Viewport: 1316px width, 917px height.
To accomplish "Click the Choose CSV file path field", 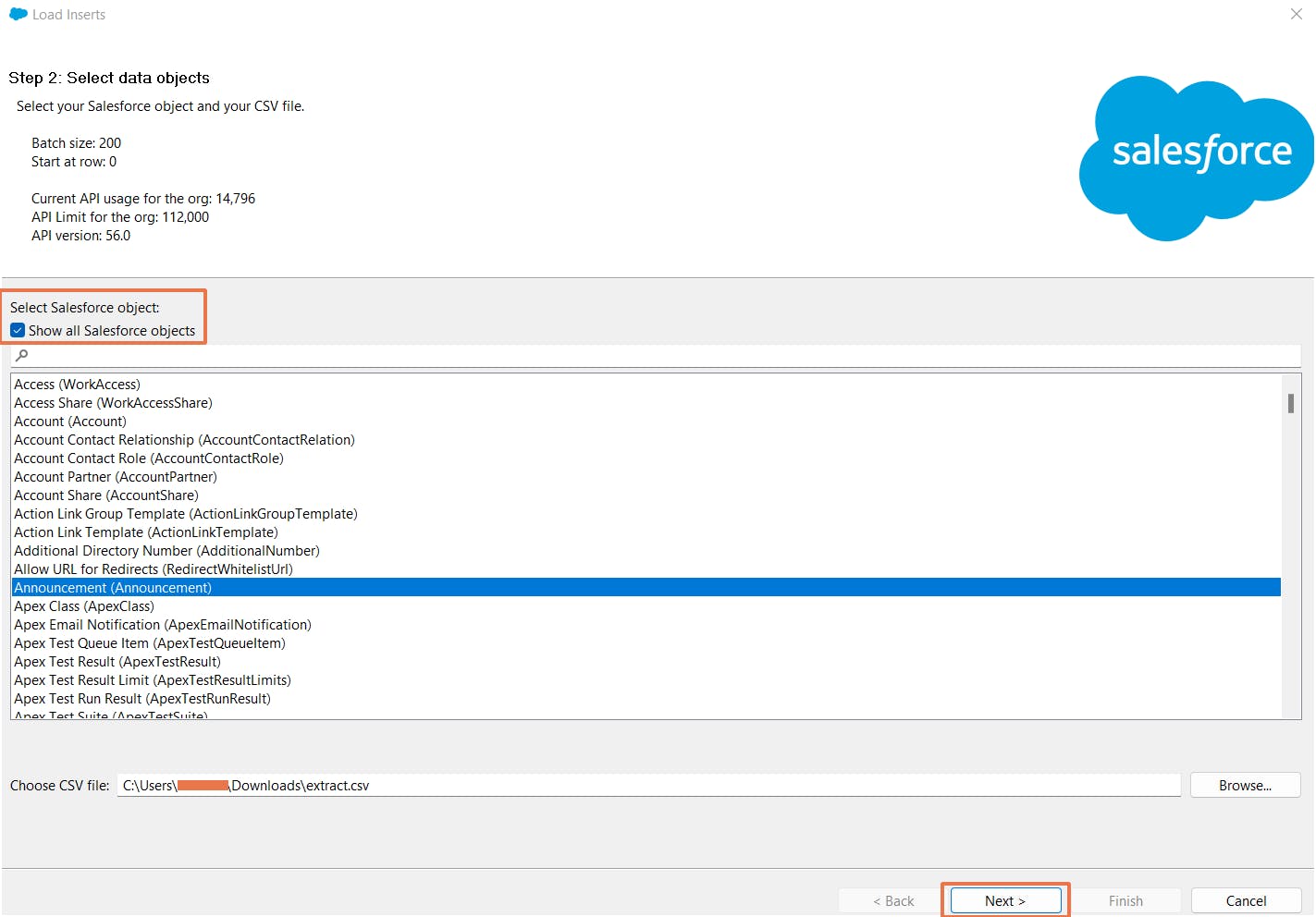I will point(648,785).
